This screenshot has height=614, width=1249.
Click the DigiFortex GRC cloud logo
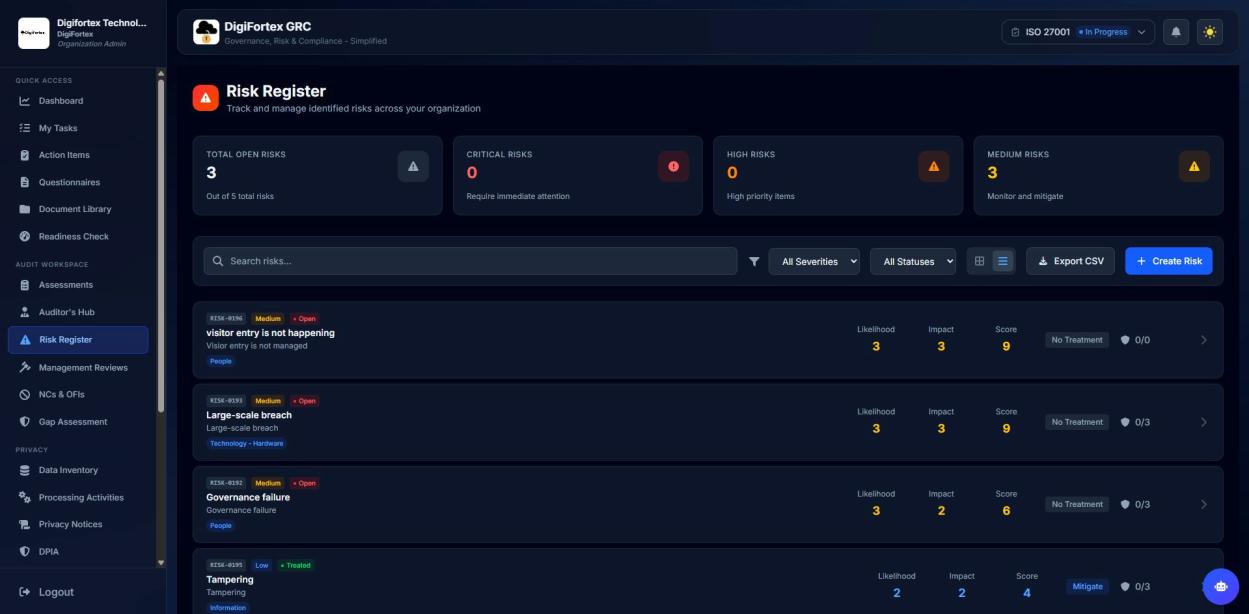click(x=206, y=32)
